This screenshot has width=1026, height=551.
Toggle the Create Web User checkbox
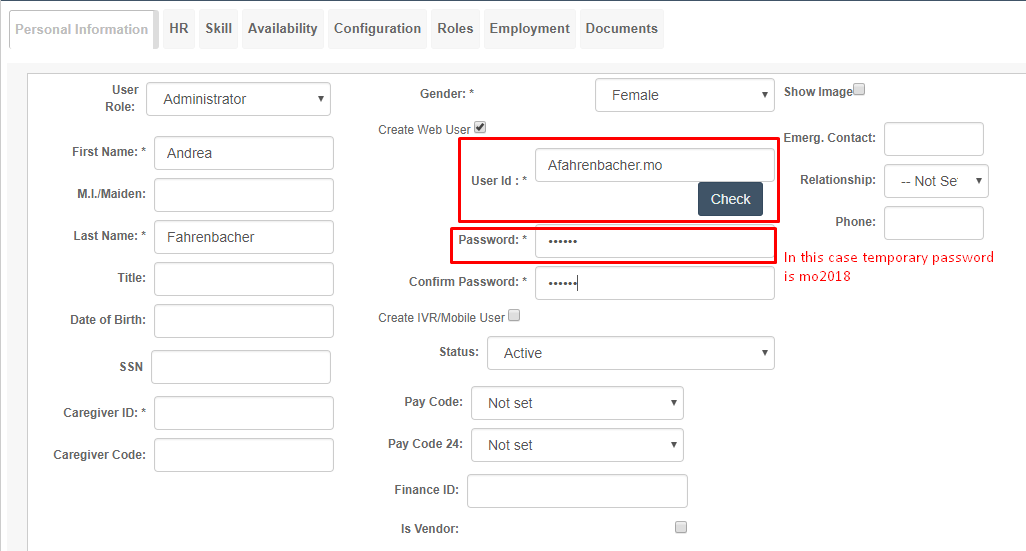(480, 127)
